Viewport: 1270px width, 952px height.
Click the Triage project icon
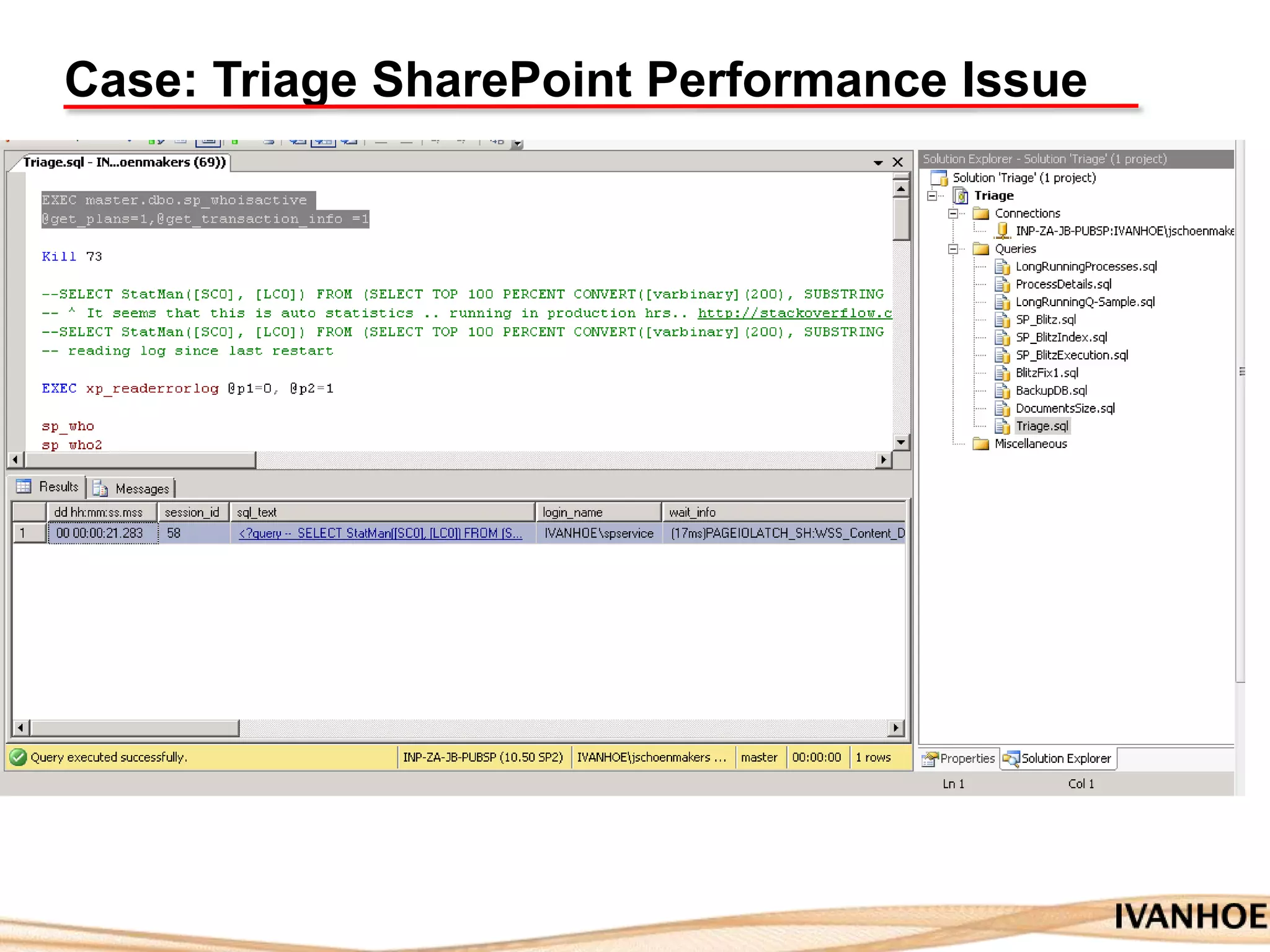[x=961, y=196]
